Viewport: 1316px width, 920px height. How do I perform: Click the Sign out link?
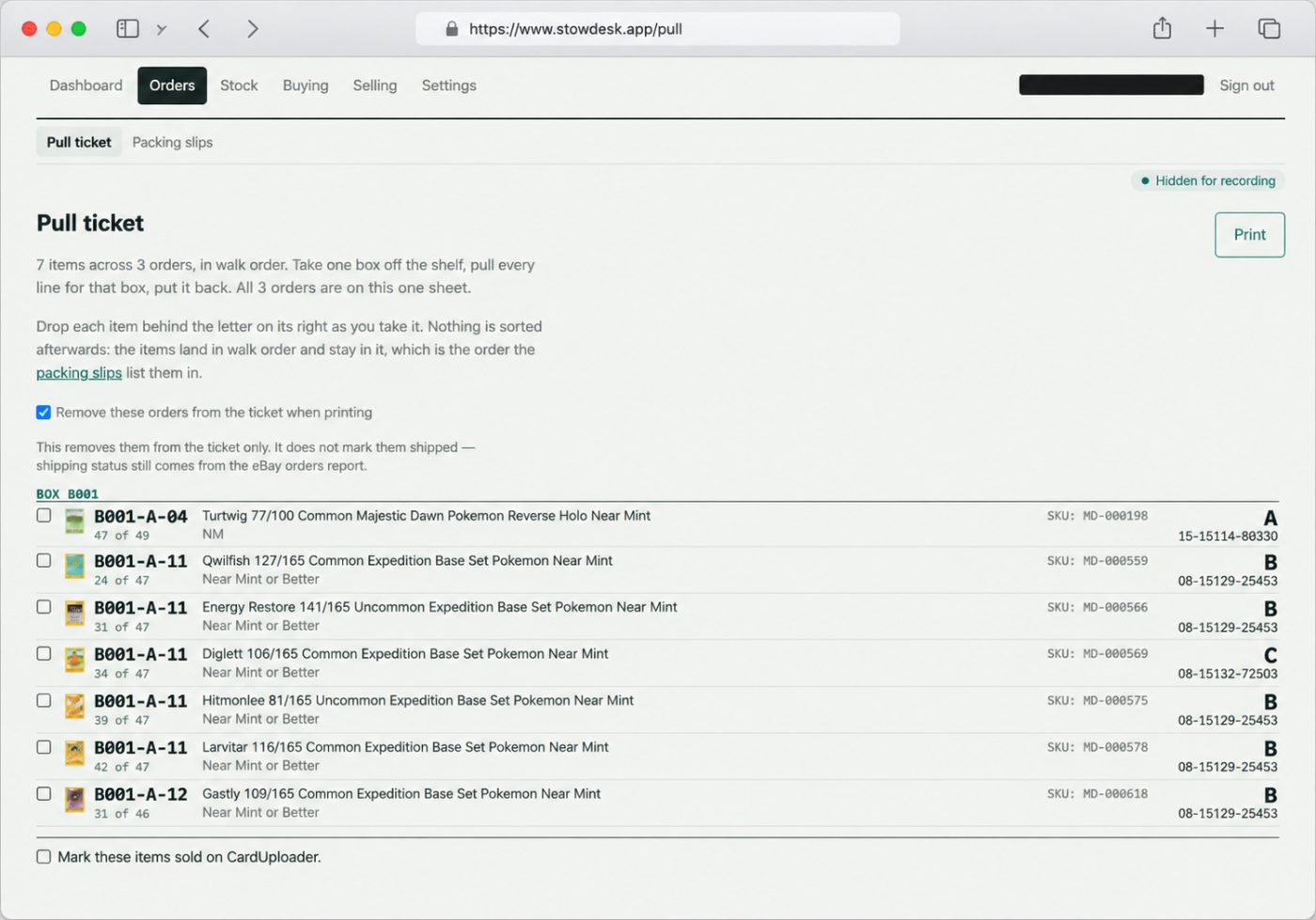point(1246,86)
